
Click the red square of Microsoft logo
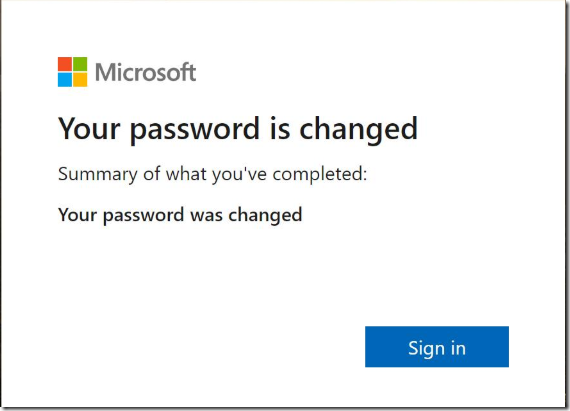tap(65, 64)
